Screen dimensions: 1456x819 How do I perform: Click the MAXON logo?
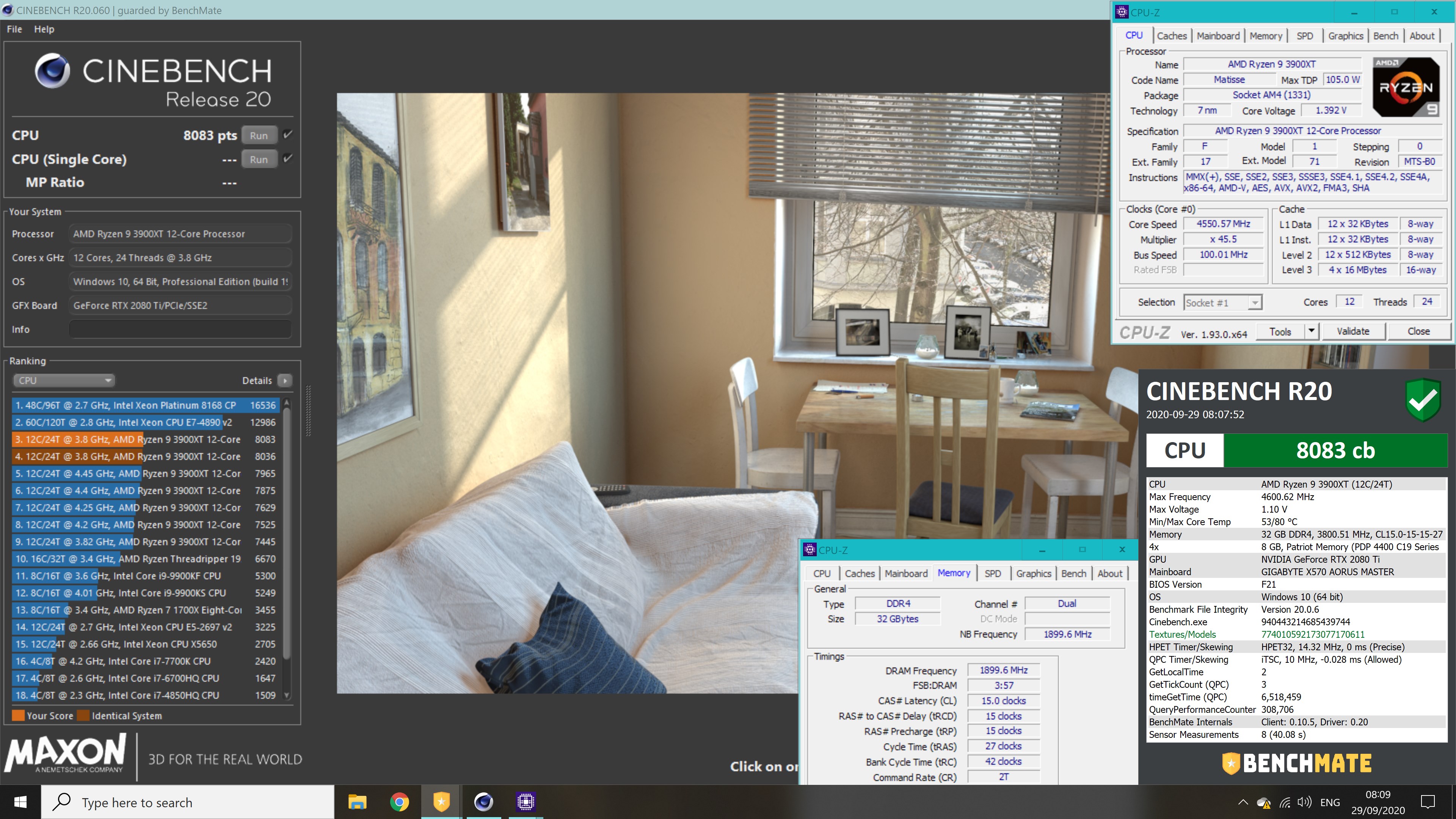[66, 753]
